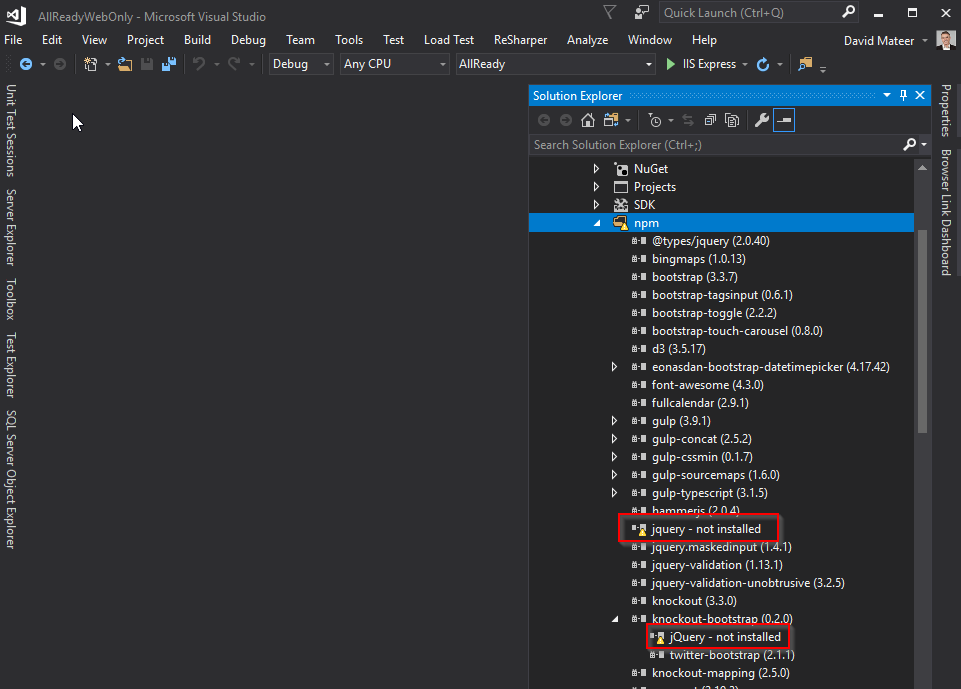This screenshot has height=689, width=961.
Task: Click the Pending Changes Filter clock icon
Action: (655, 120)
